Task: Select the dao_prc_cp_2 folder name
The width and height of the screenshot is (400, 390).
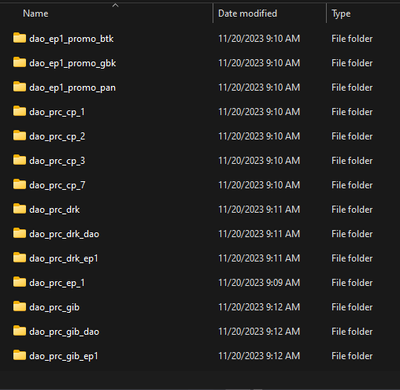Action: pos(57,136)
